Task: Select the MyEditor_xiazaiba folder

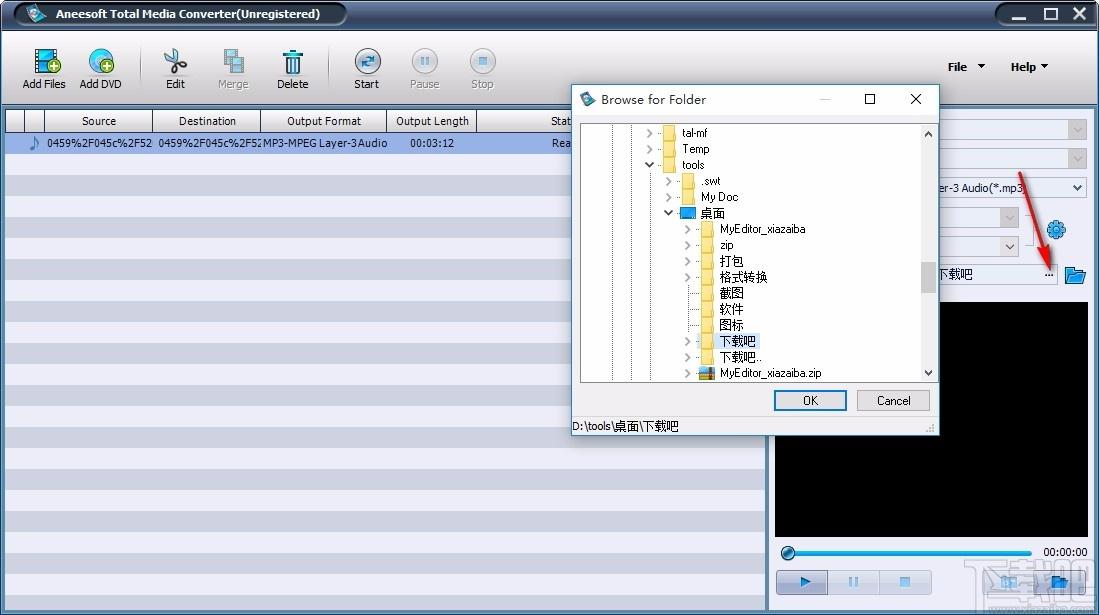Action: (x=763, y=229)
